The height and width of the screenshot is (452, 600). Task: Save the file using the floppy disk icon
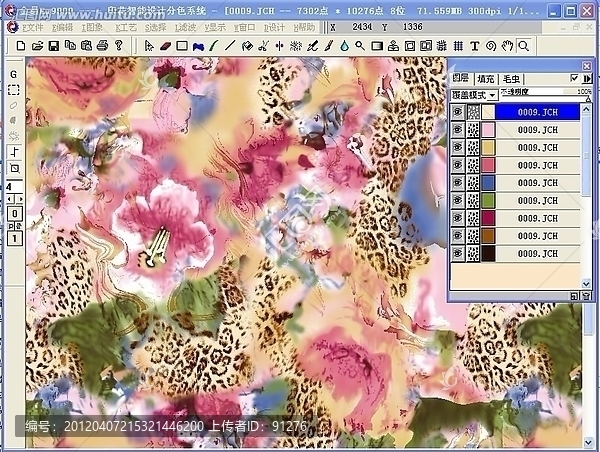click(x=54, y=46)
